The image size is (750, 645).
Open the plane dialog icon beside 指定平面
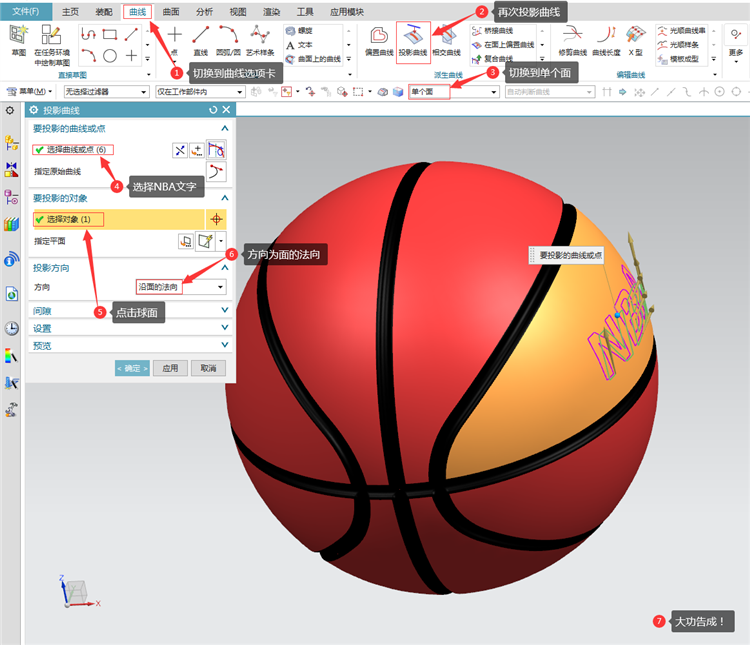pyautogui.click(x=186, y=241)
